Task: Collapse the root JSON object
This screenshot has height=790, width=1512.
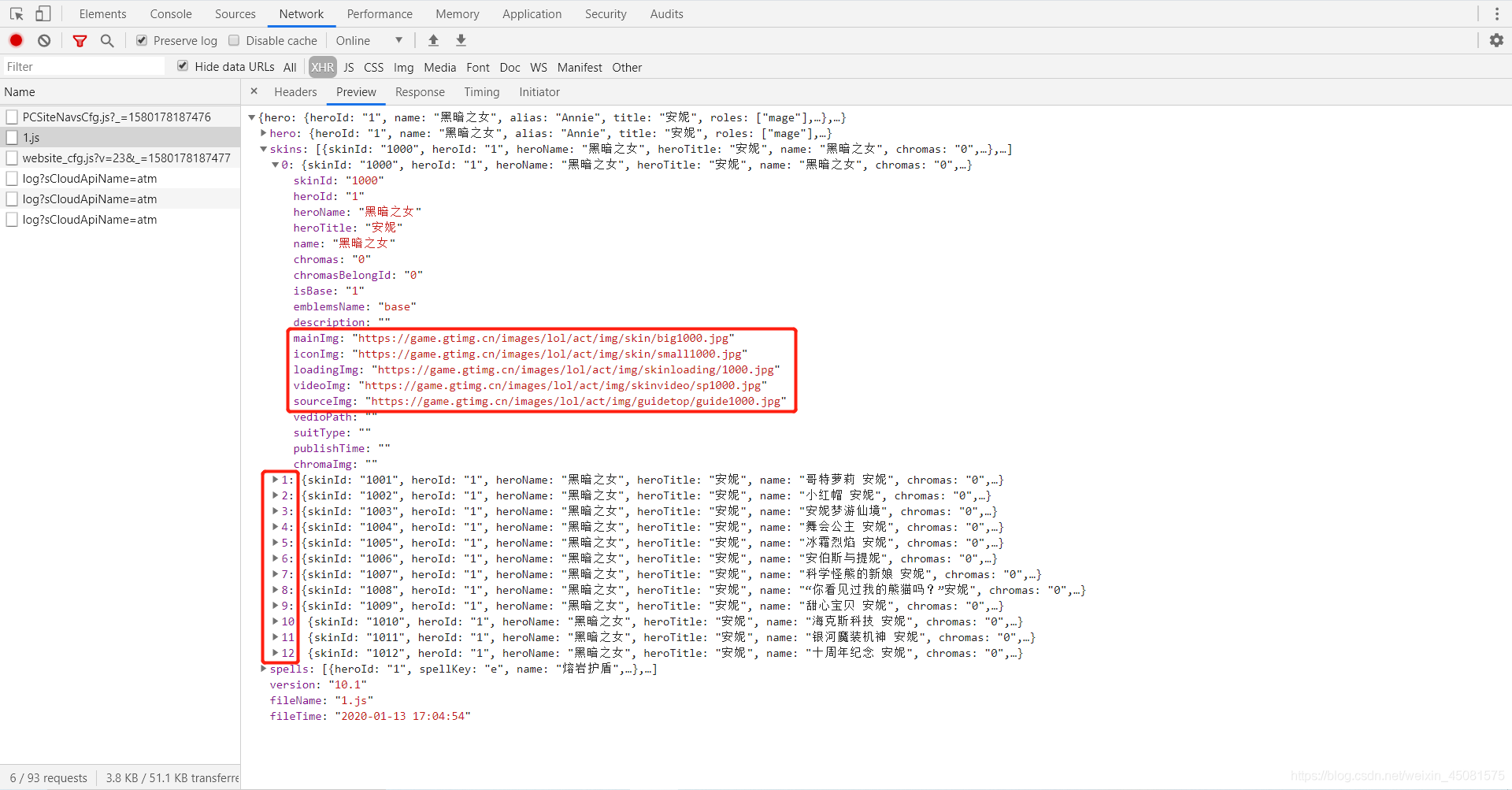Action: click(252, 117)
